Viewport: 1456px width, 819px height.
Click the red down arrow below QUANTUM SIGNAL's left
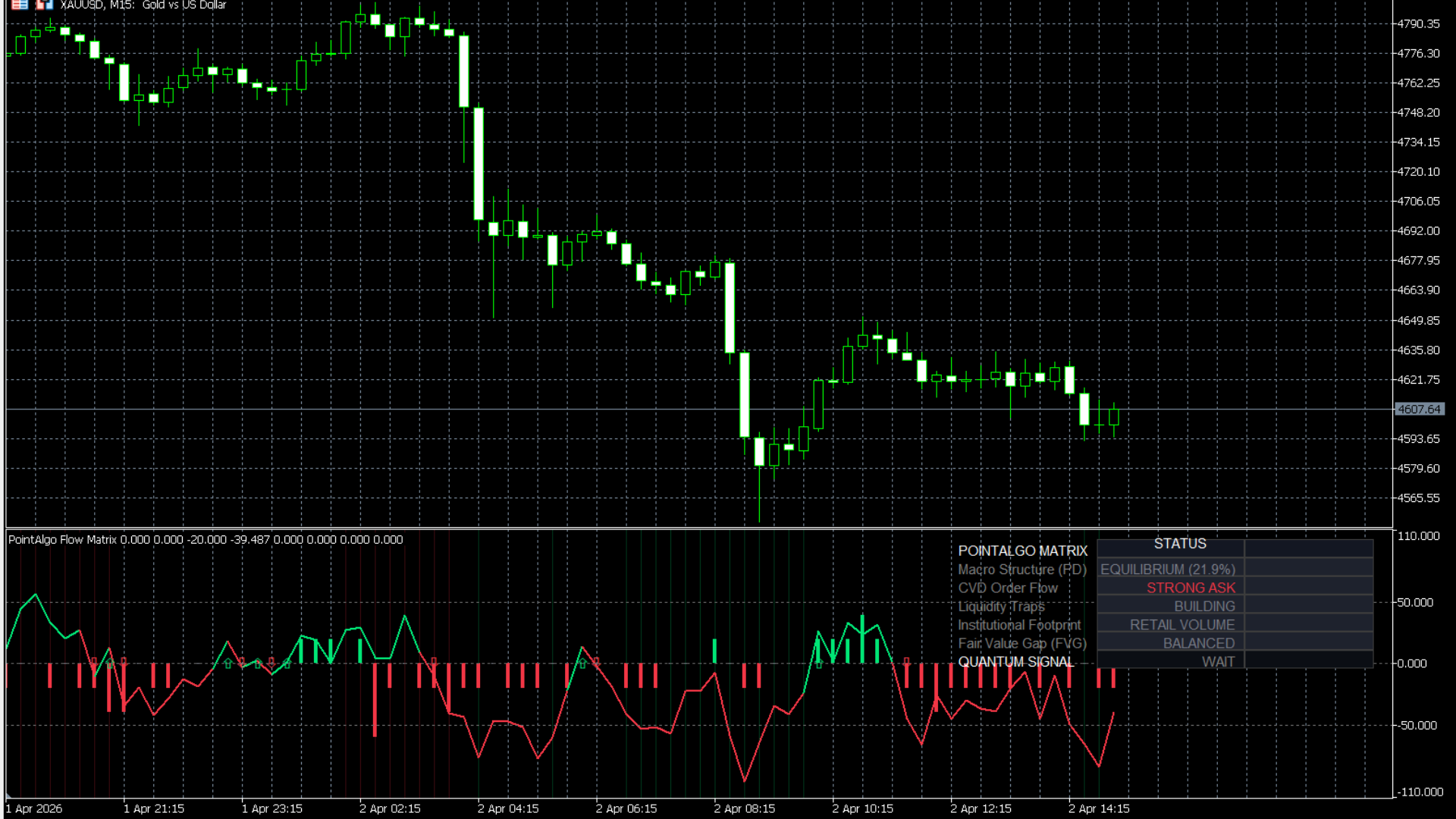[907, 662]
